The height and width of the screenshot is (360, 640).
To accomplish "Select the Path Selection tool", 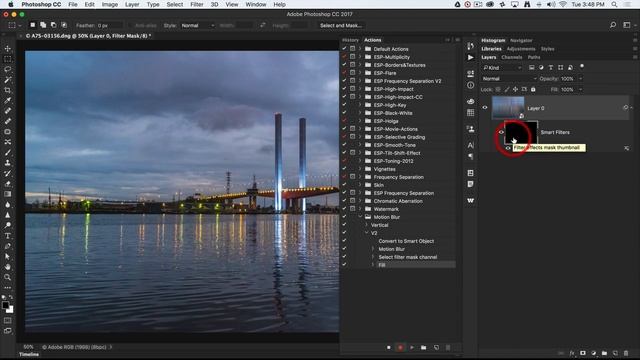I will (x=7, y=256).
